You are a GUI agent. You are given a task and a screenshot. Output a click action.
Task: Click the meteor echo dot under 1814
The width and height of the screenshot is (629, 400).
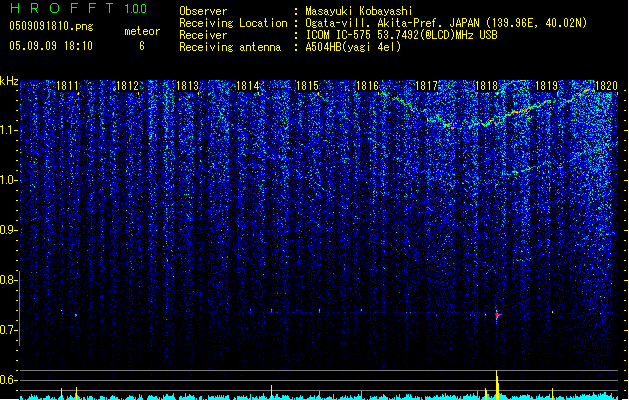point(272,311)
